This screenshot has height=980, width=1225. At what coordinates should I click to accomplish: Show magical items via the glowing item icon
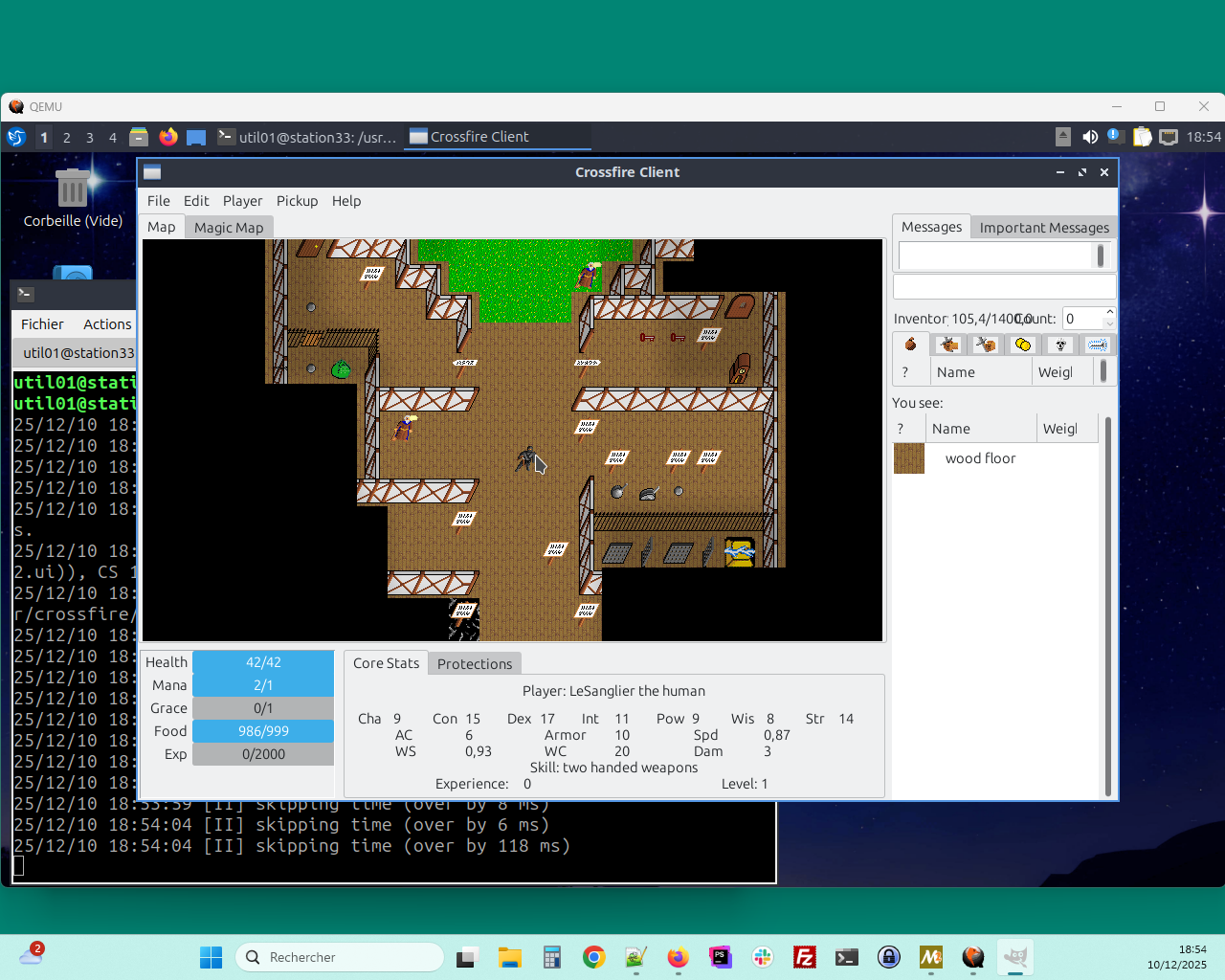[1097, 344]
